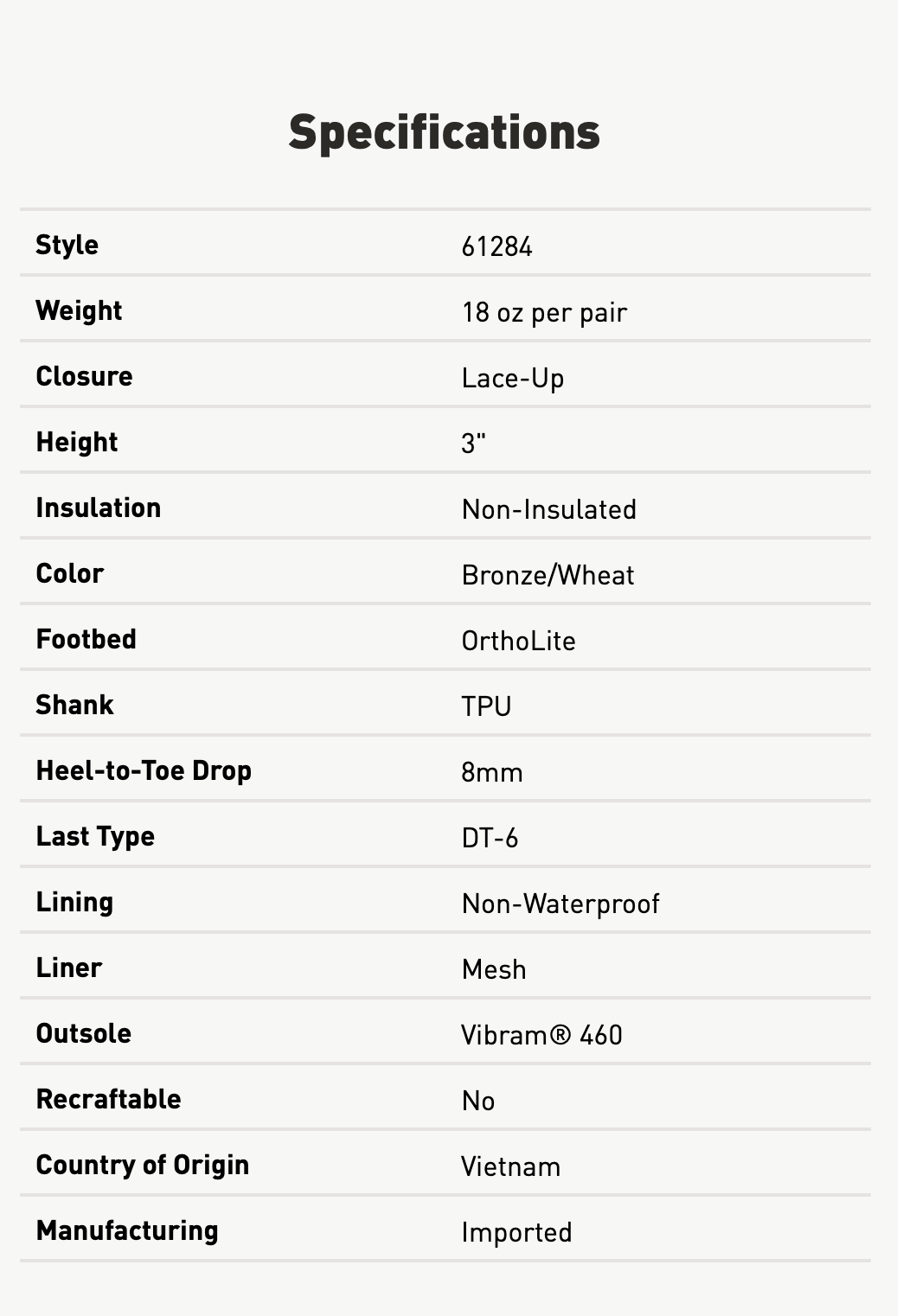Click the Non-Insulated value

(x=548, y=510)
